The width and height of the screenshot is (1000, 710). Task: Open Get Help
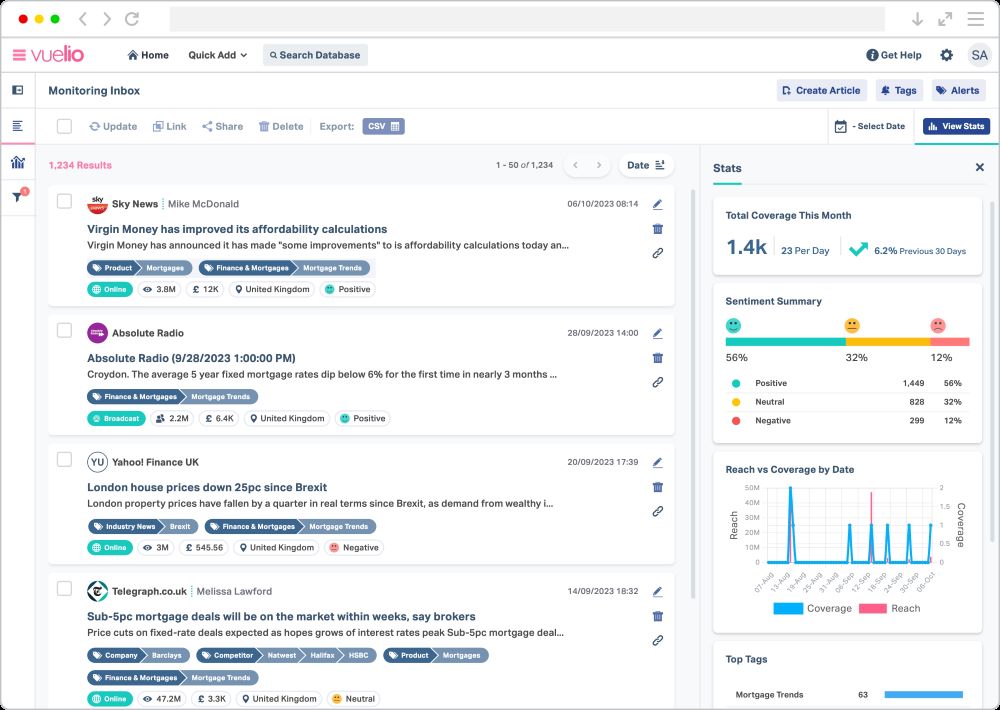(893, 55)
